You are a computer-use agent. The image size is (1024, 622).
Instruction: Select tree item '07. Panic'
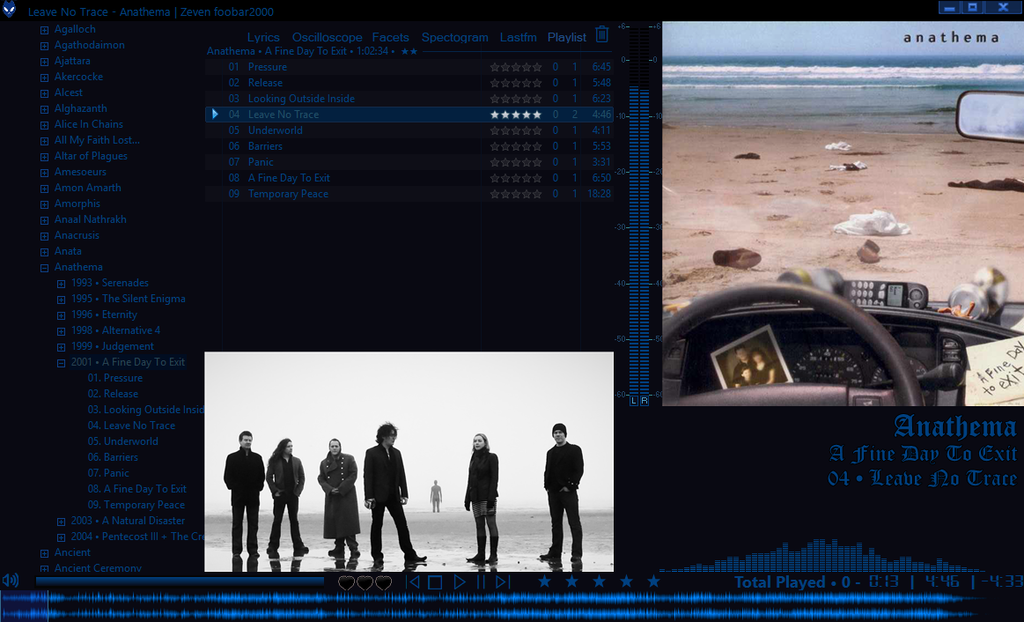108,473
